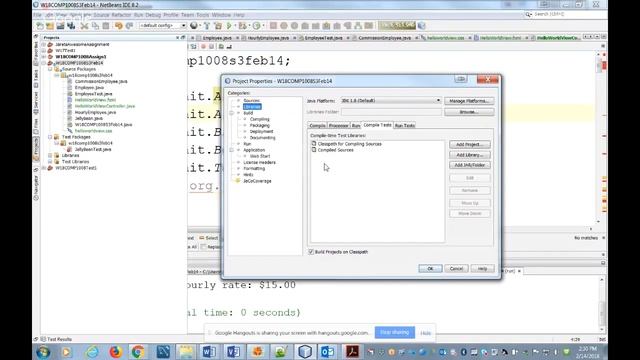Click the Undo arrow toolbar icon
Viewport: 640px width, 360px height.
[x=119, y=26]
